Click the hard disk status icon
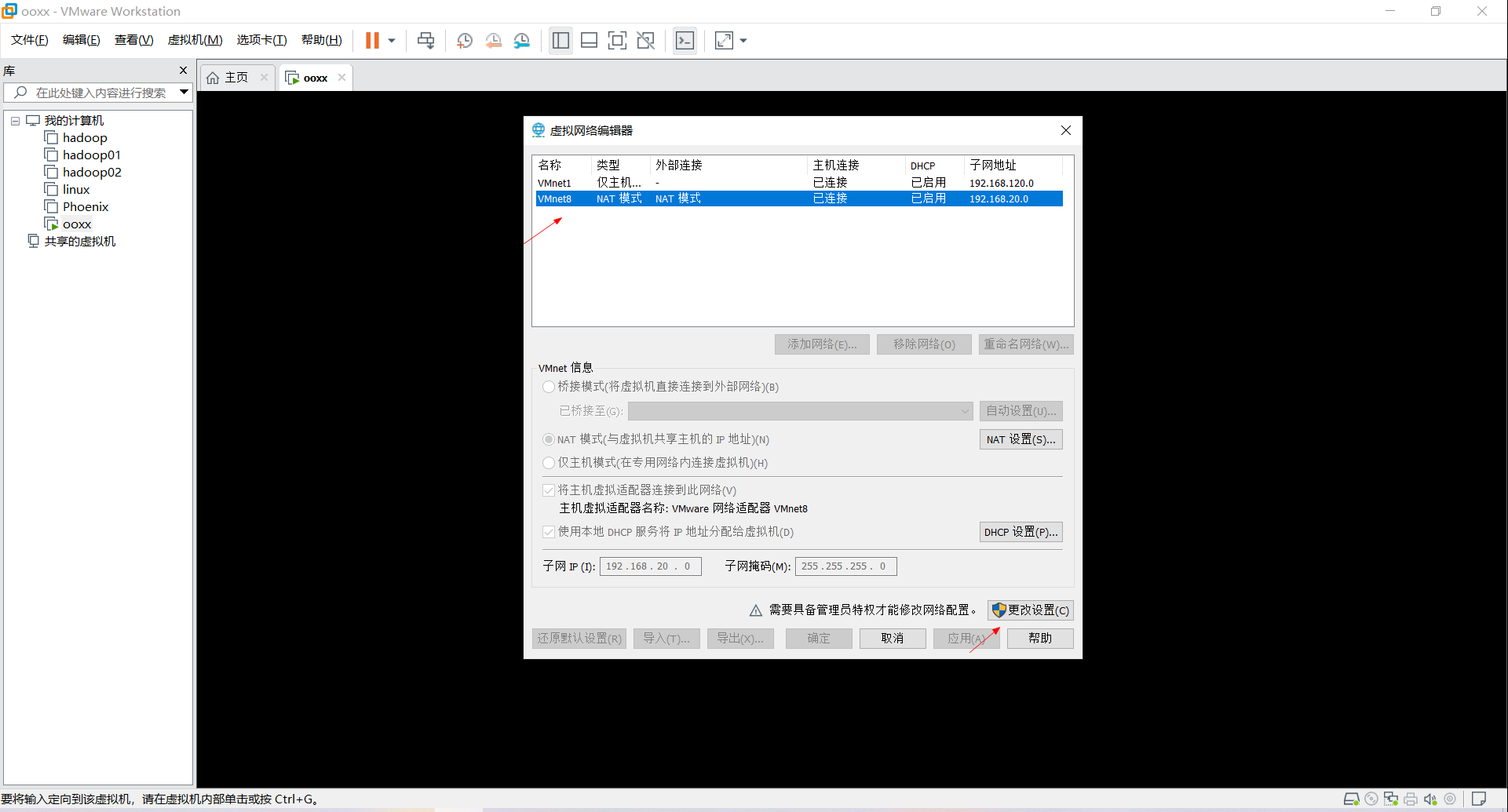The width and height of the screenshot is (1508, 812). click(x=1352, y=799)
